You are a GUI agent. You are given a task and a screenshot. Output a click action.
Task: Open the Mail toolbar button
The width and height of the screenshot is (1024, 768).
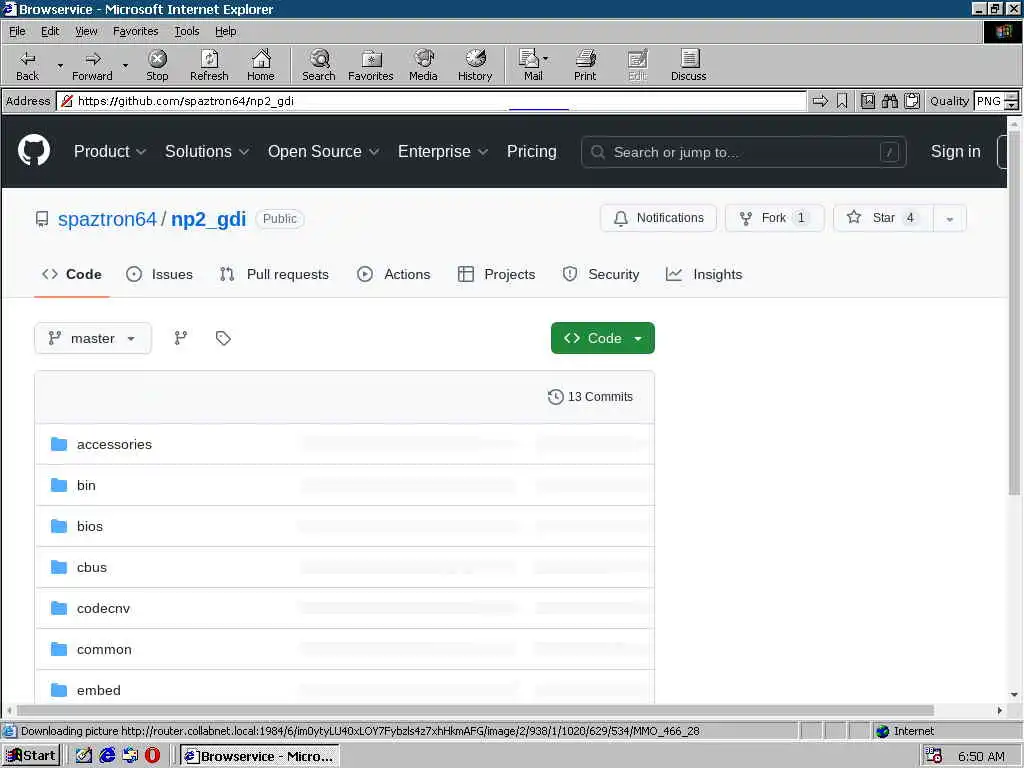(533, 65)
